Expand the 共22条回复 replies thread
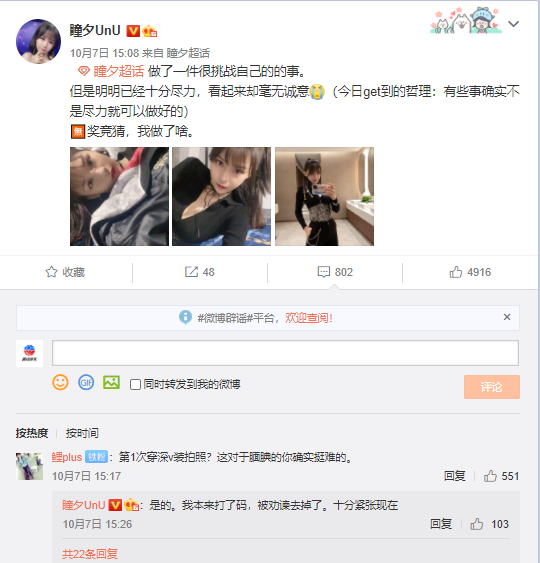 click(90, 554)
